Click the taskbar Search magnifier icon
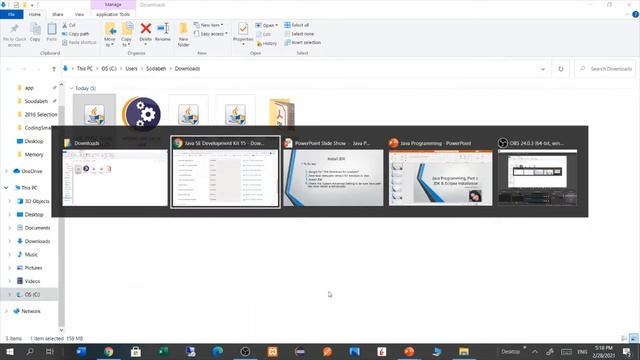Viewport: 640px width, 360px height. [30, 352]
